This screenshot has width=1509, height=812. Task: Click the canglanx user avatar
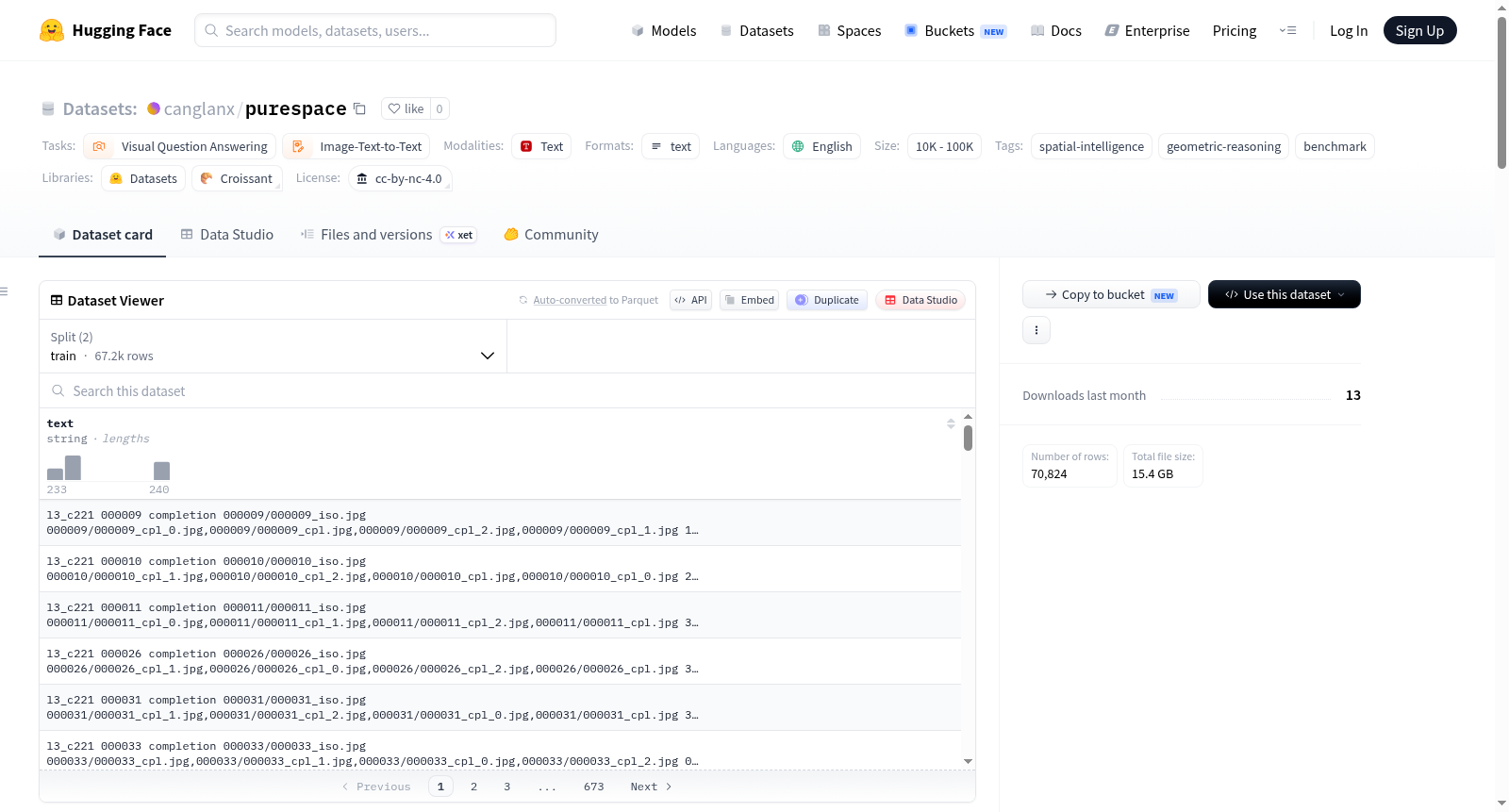(154, 108)
